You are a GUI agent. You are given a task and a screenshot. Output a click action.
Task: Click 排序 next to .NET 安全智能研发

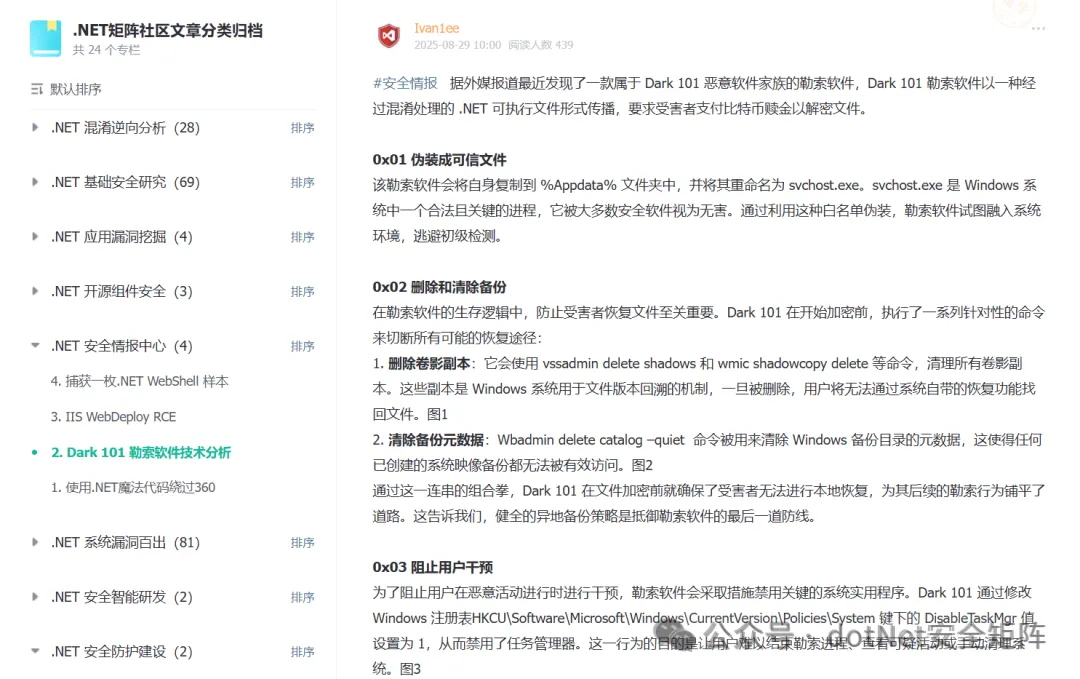click(302, 597)
